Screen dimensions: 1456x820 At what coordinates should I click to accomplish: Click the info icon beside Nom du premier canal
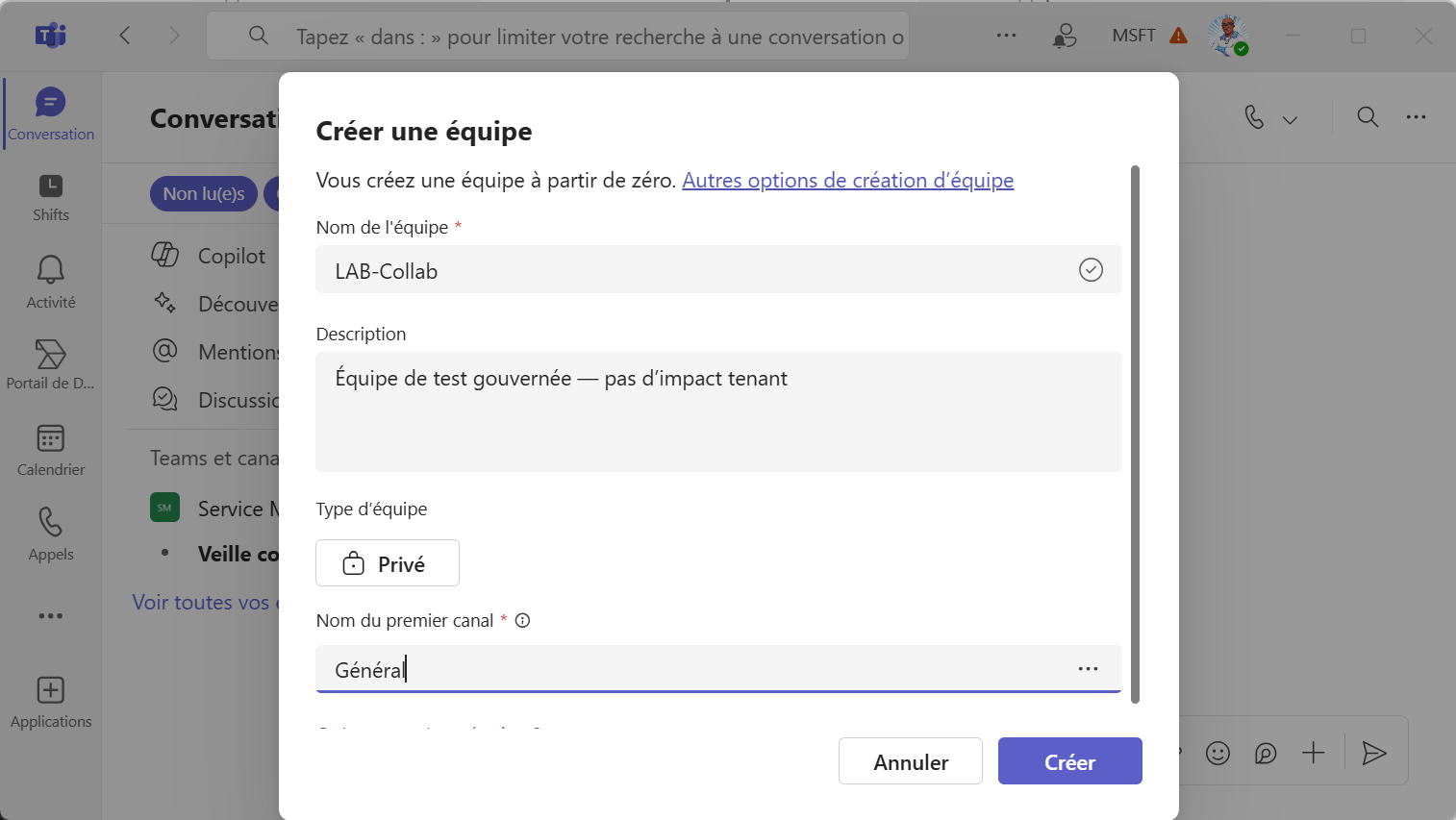[x=522, y=621]
